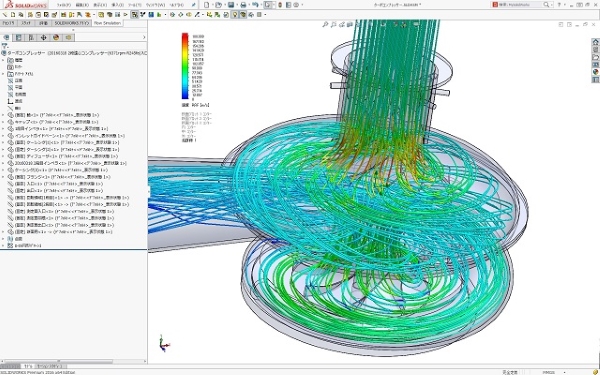
Task: Open the DisplayManager colored sphere tab
Action: (x=56, y=38)
